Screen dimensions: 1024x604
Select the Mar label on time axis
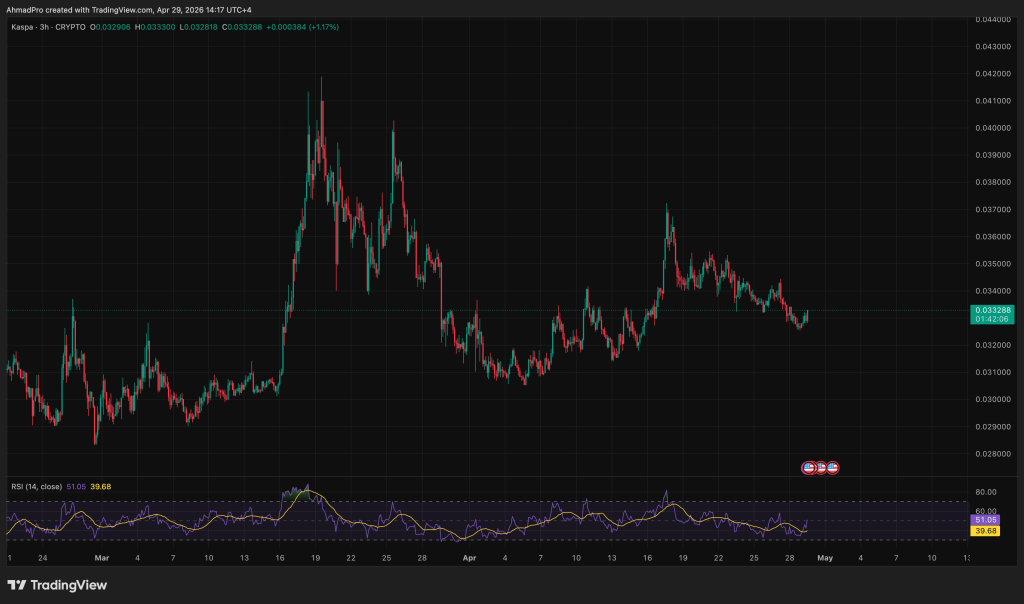pyautogui.click(x=100, y=557)
